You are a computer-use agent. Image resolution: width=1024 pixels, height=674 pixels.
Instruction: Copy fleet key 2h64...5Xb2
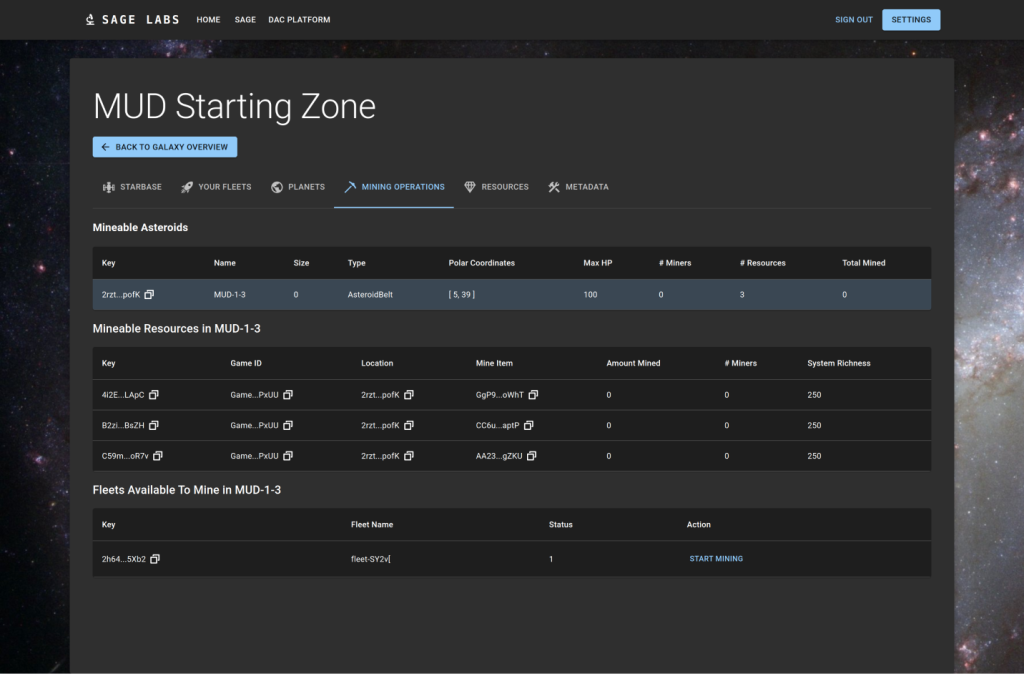point(155,559)
